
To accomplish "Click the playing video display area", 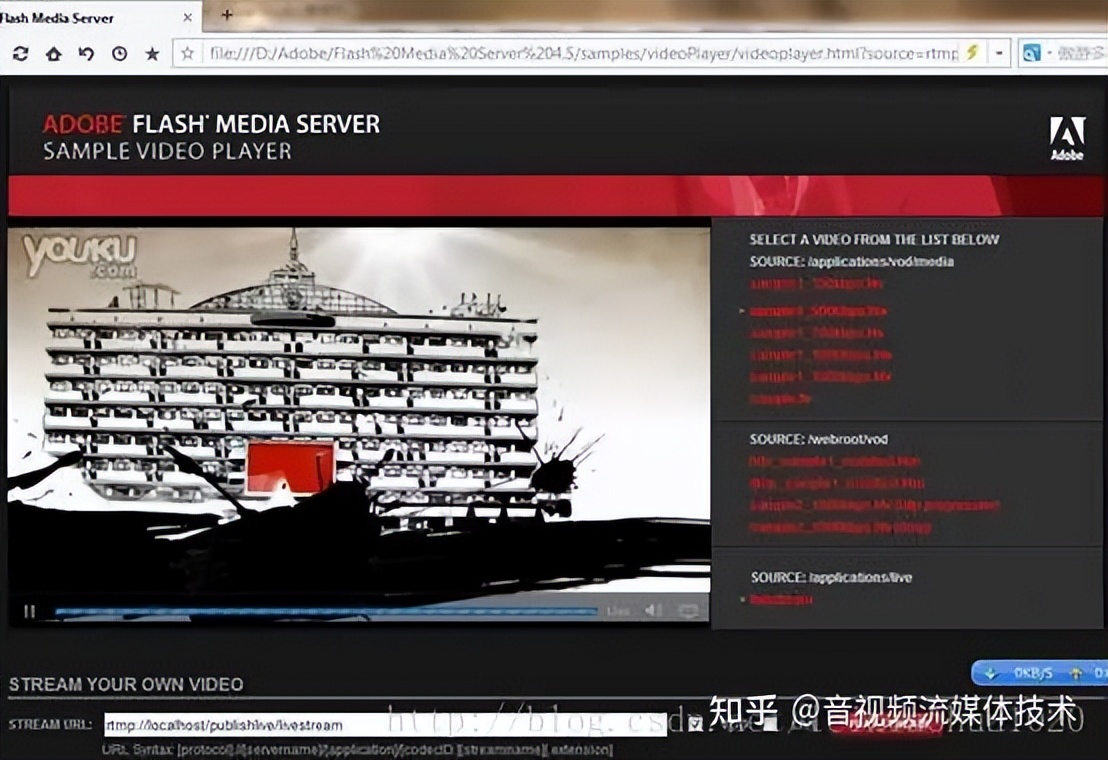I will click(358, 411).
